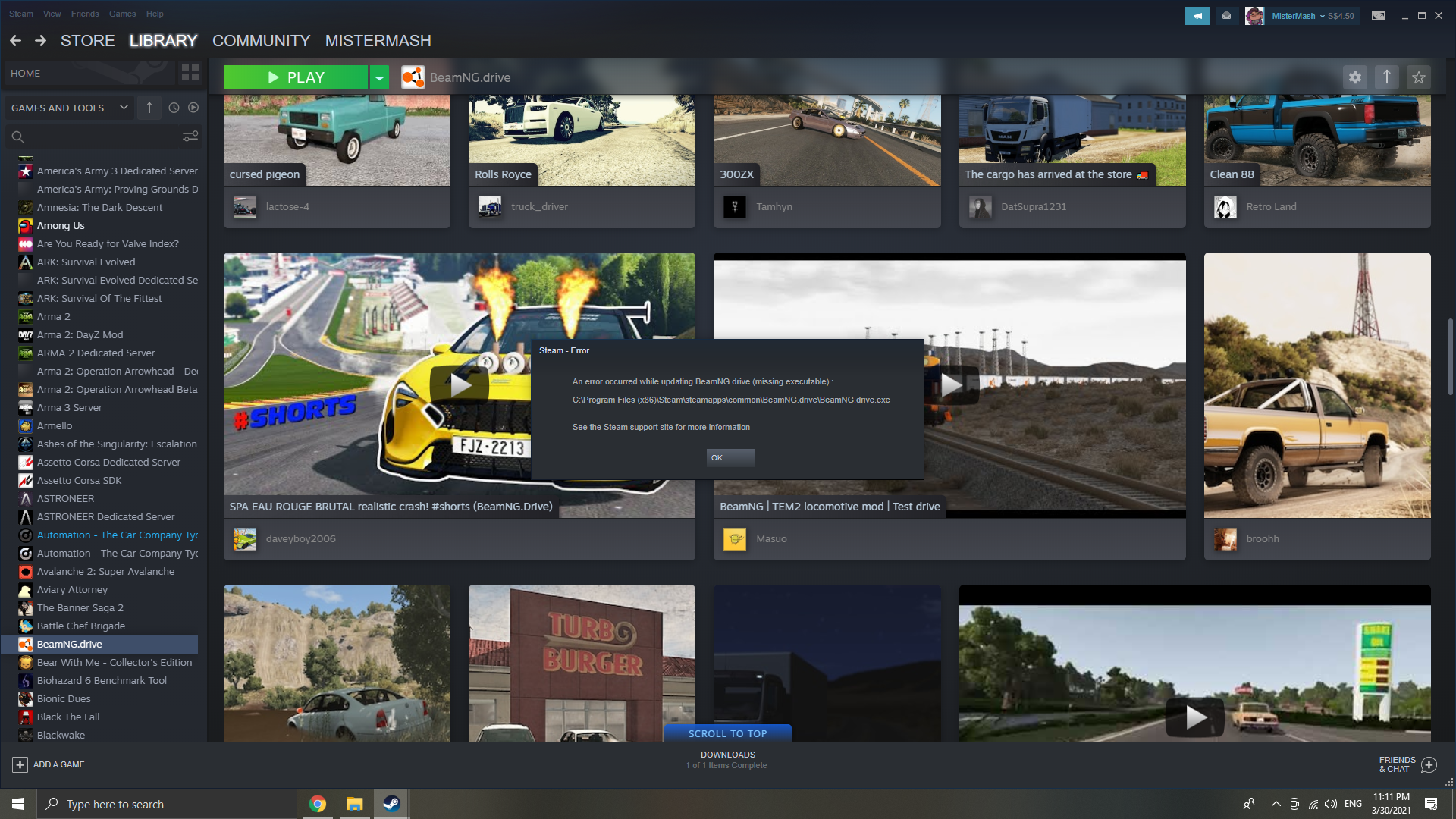Click the forward navigation arrow

[x=40, y=41]
